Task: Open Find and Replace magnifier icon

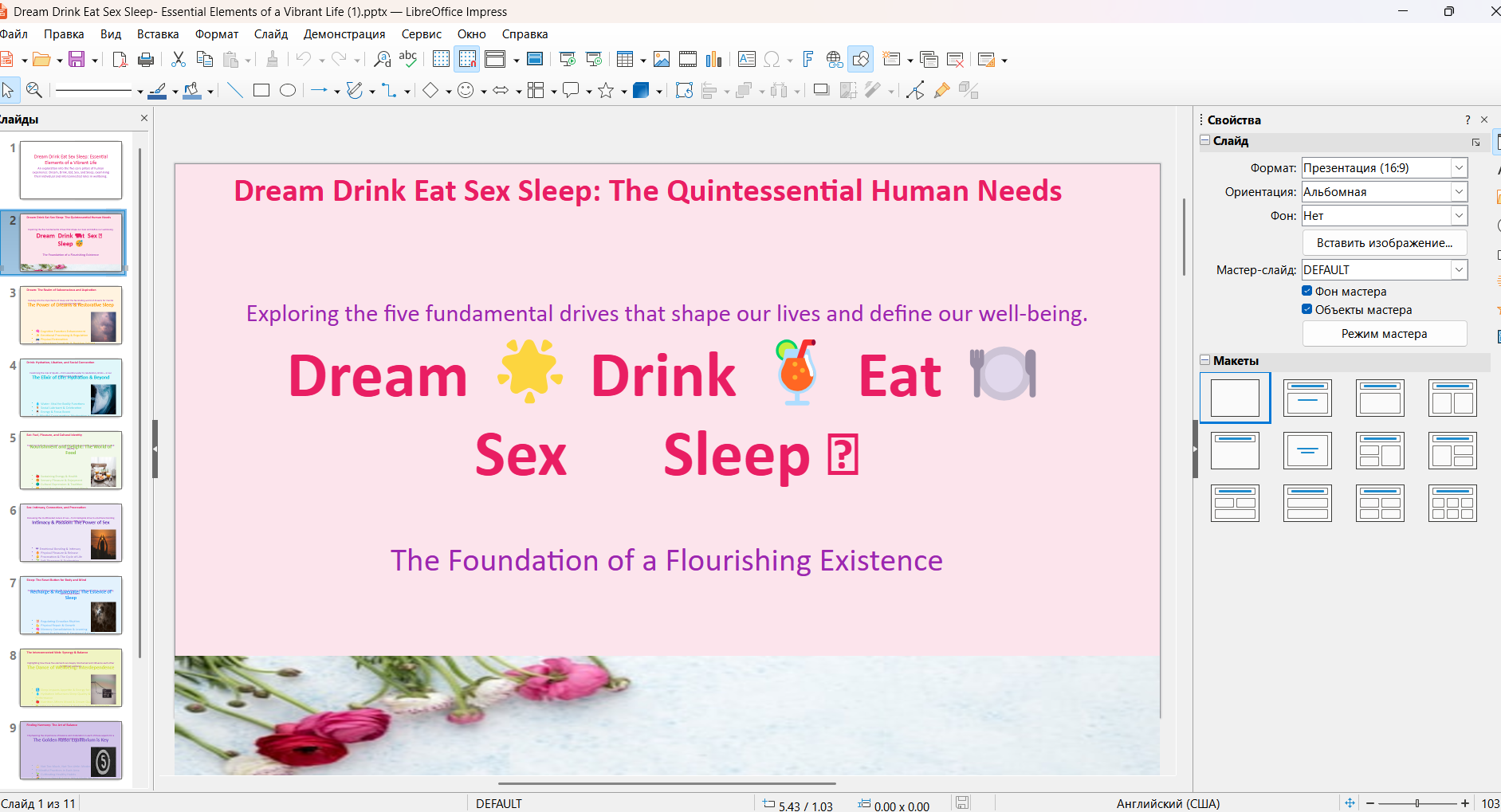Action: click(x=383, y=60)
